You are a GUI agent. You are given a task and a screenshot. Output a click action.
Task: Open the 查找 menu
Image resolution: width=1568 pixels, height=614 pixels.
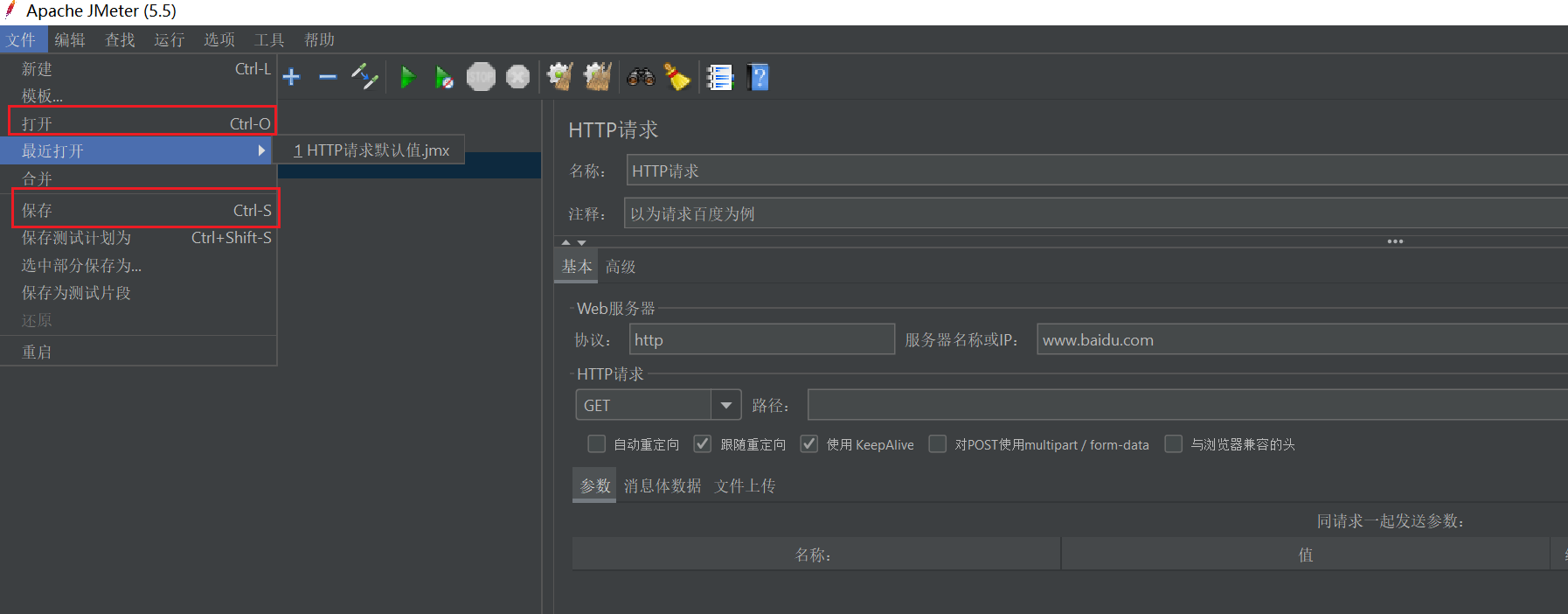tap(120, 39)
